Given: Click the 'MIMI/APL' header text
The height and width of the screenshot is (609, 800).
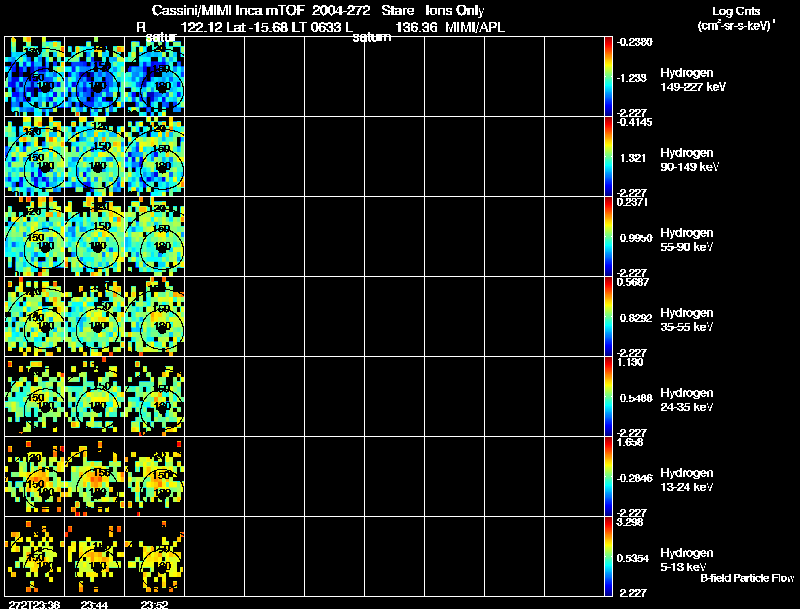Looking at the screenshot, I should (474, 27).
